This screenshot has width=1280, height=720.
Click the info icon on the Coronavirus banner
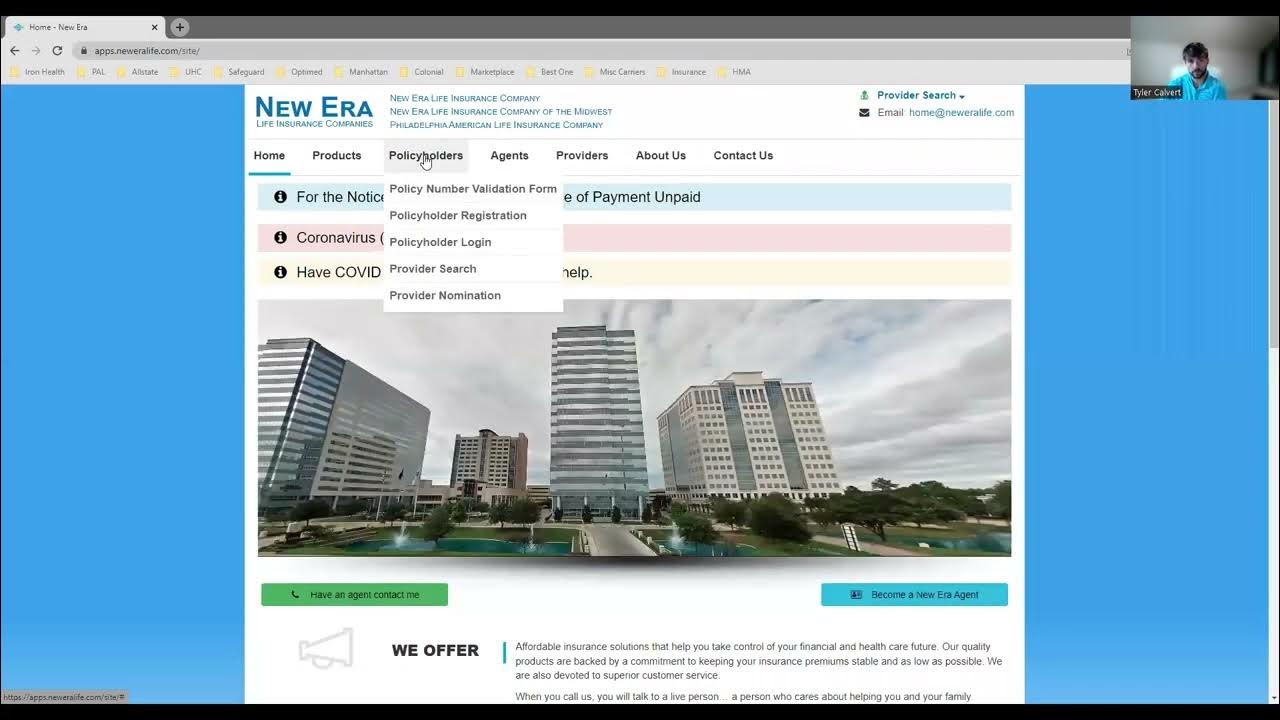tap(280, 238)
